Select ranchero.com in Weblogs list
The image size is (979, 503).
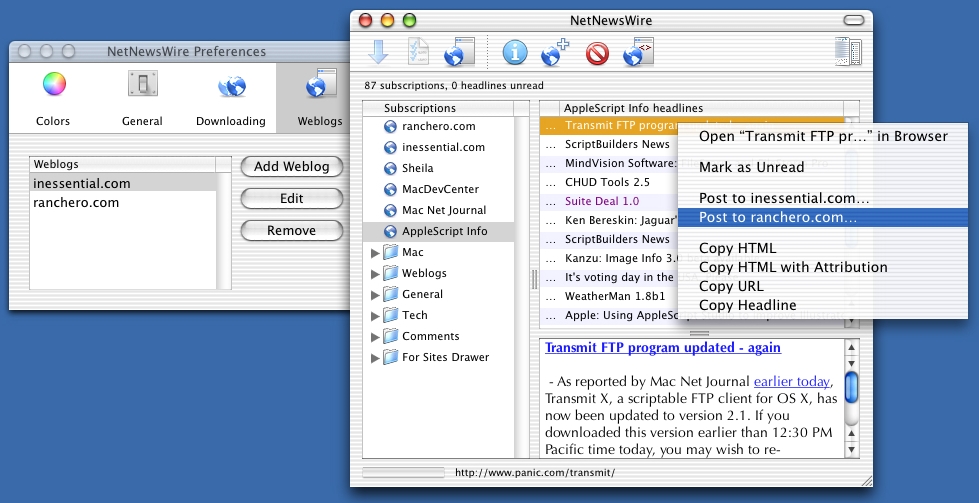(123, 203)
